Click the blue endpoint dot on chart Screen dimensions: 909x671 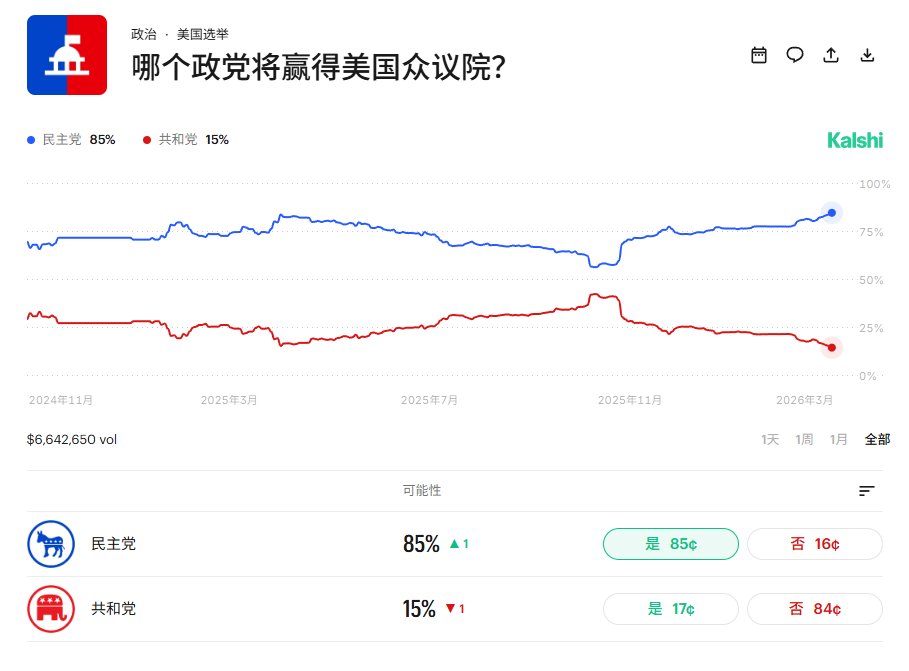pos(832,212)
